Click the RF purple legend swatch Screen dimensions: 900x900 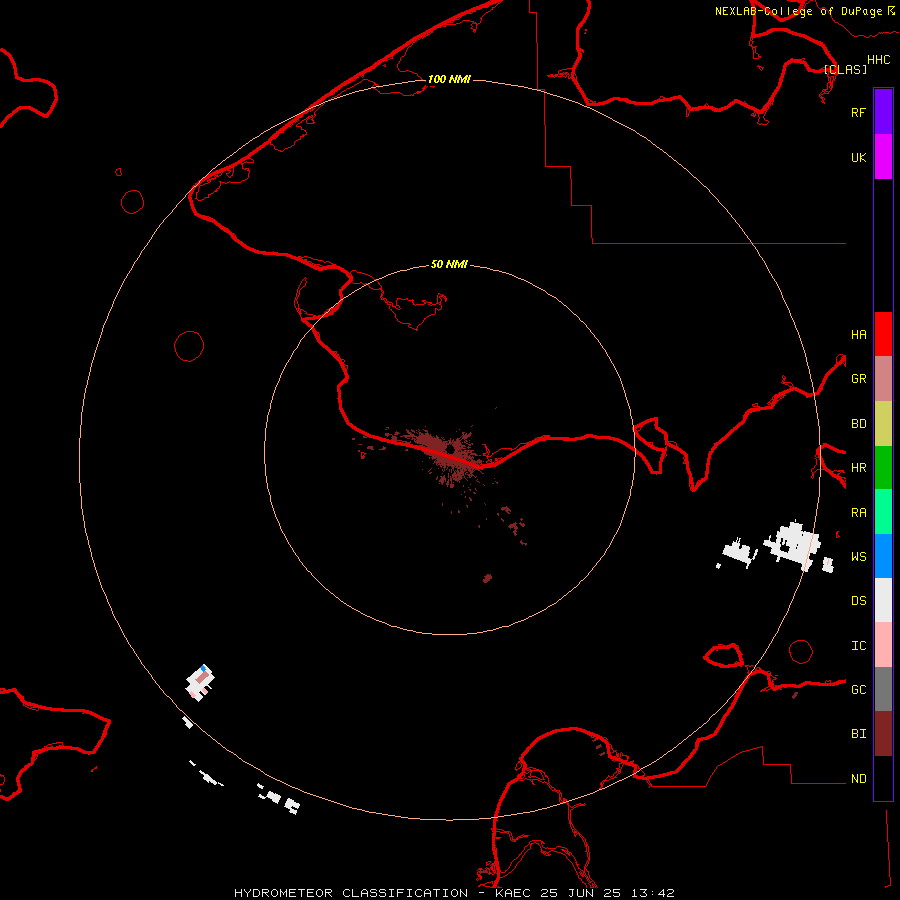coord(883,112)
